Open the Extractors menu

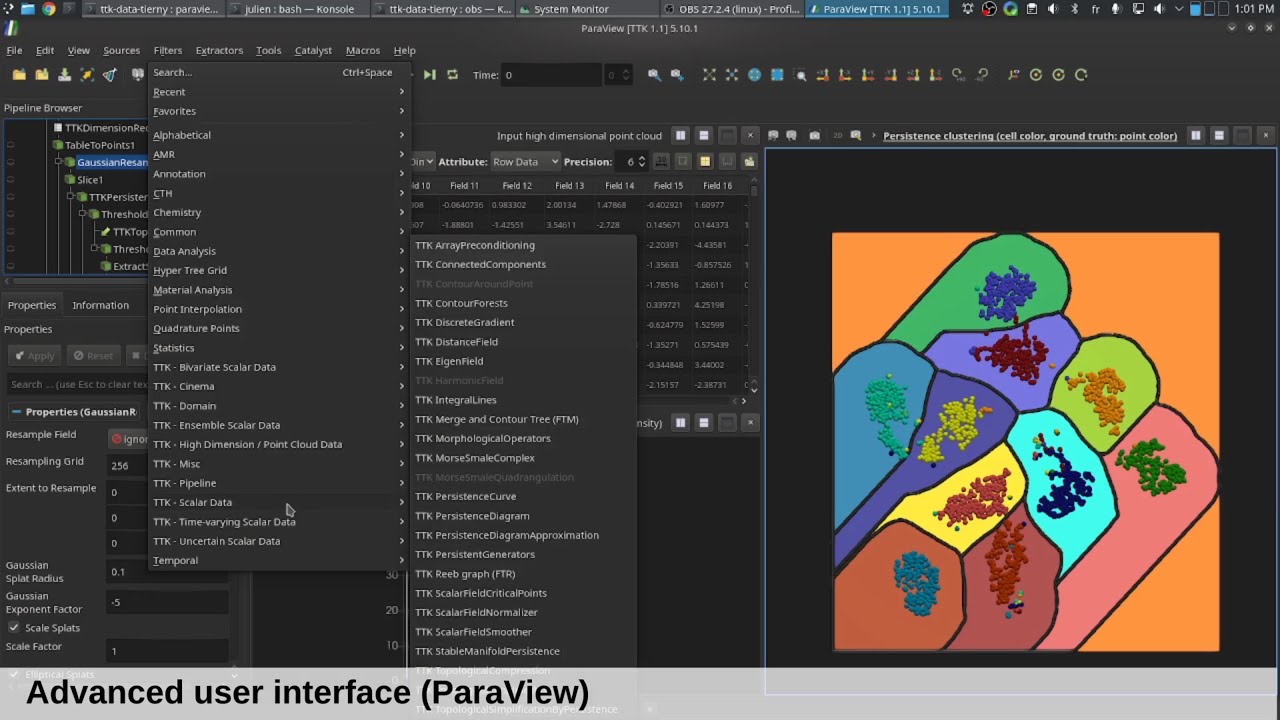pyautogui.click(x=219, y=50)
